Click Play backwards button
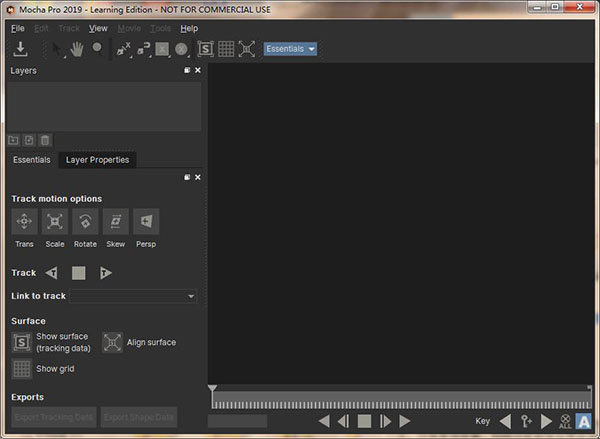This screenshot has width=600, height=439. [x=324, y=421]
